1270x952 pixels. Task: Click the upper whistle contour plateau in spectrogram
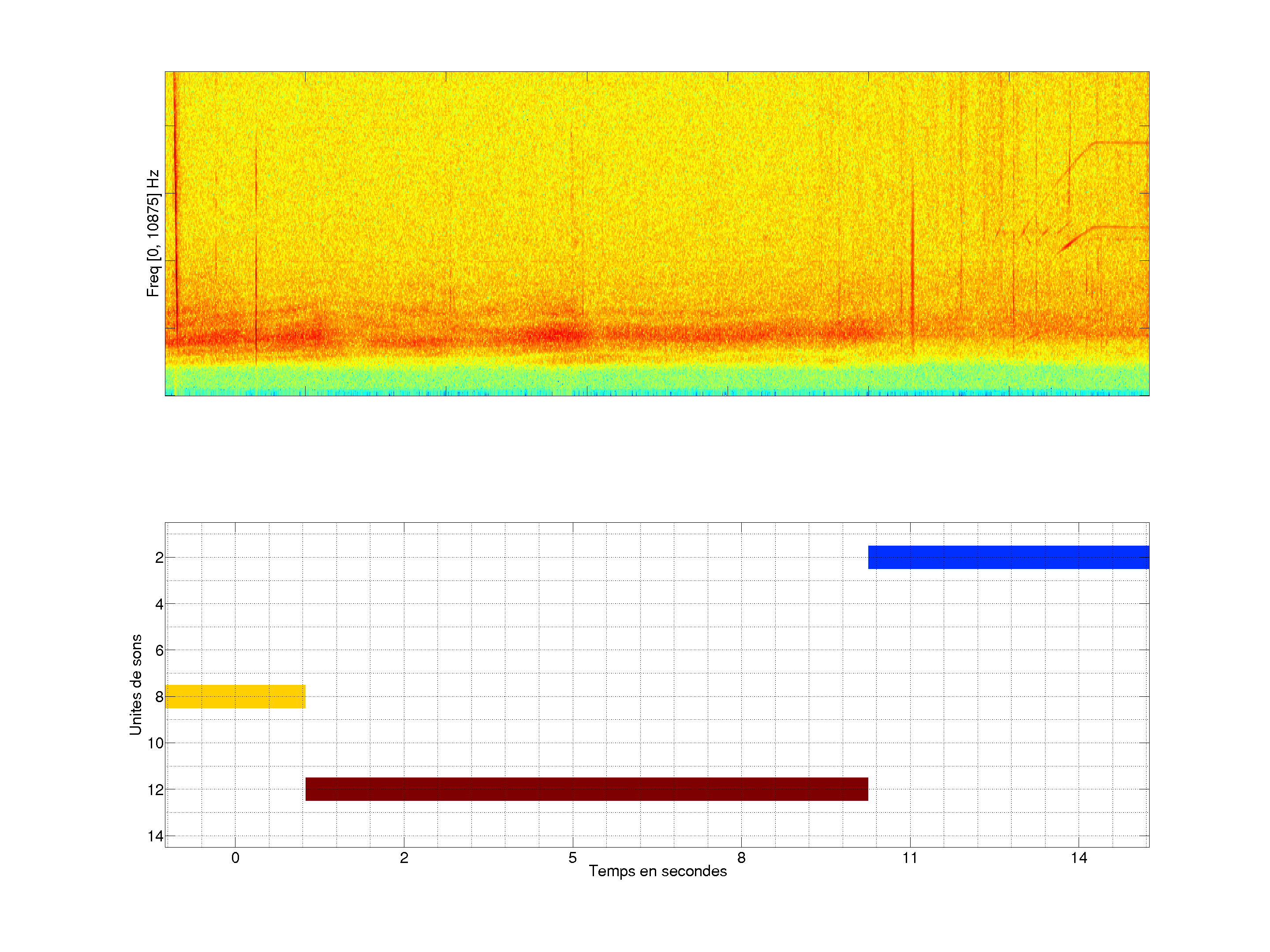tap(1120, 142)
